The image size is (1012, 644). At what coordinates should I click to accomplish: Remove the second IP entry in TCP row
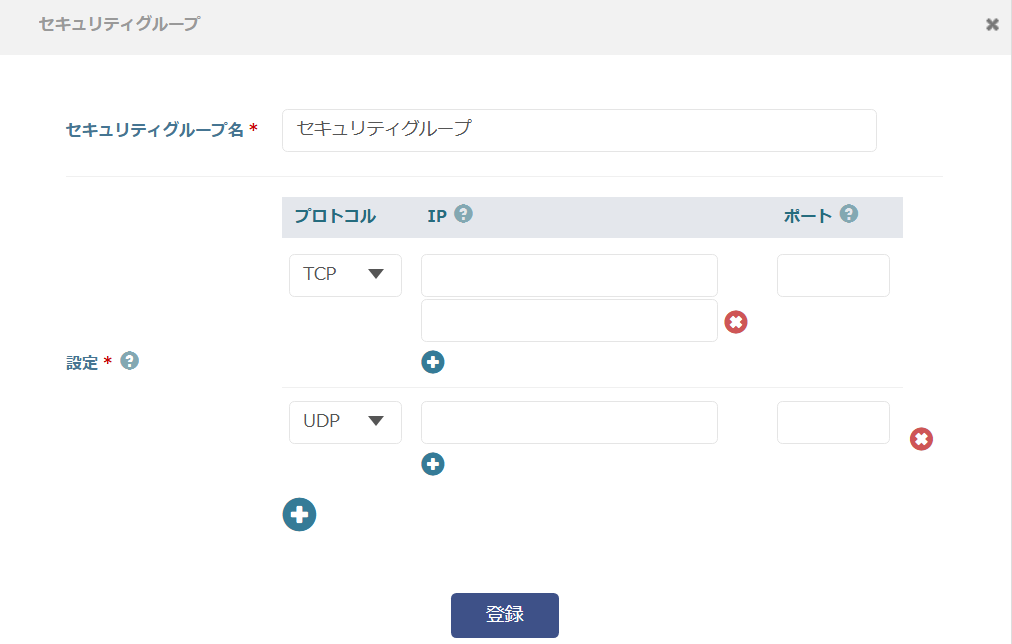(x=736, y=322)
